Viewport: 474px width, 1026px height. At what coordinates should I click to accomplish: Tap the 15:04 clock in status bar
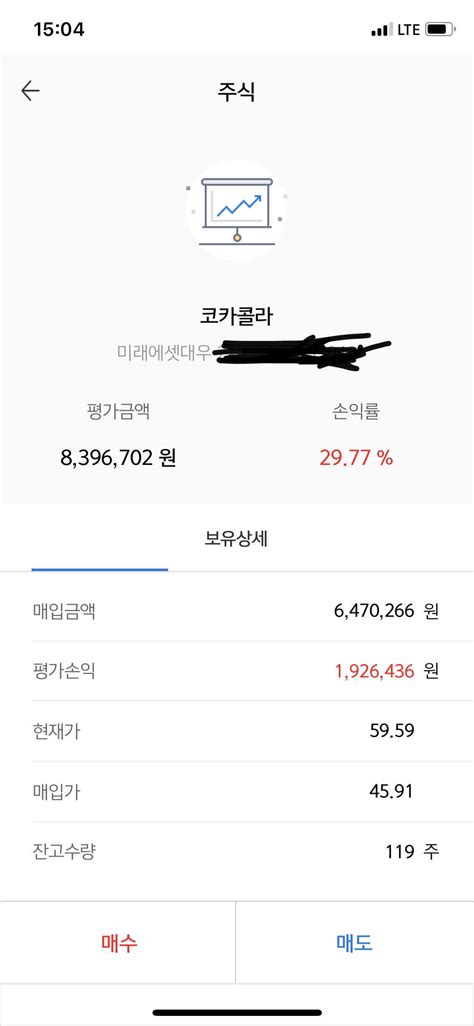coord(58,29)
